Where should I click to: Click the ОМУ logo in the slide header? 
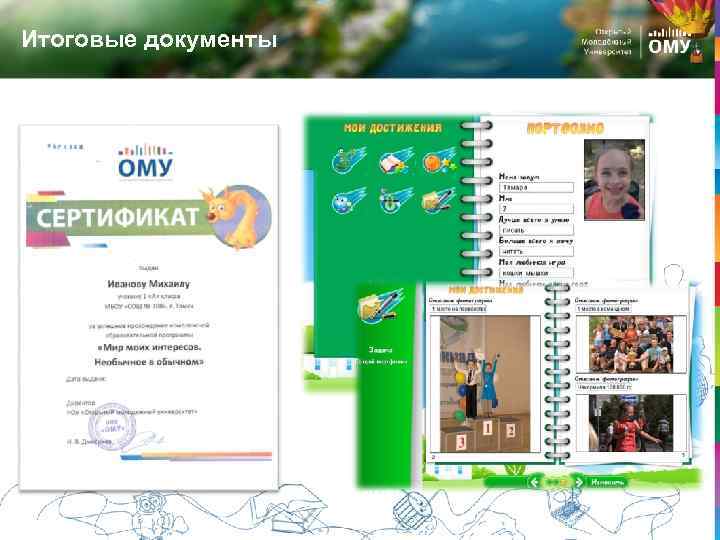click(669, 41)
